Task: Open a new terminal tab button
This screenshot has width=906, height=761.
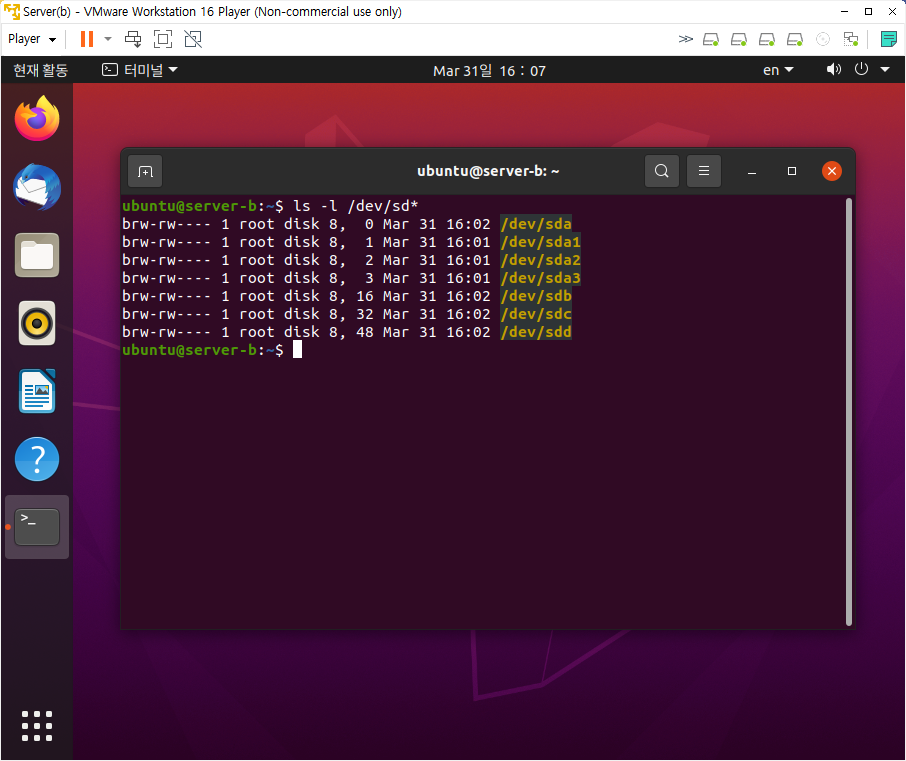Action: tap(145, 171)
